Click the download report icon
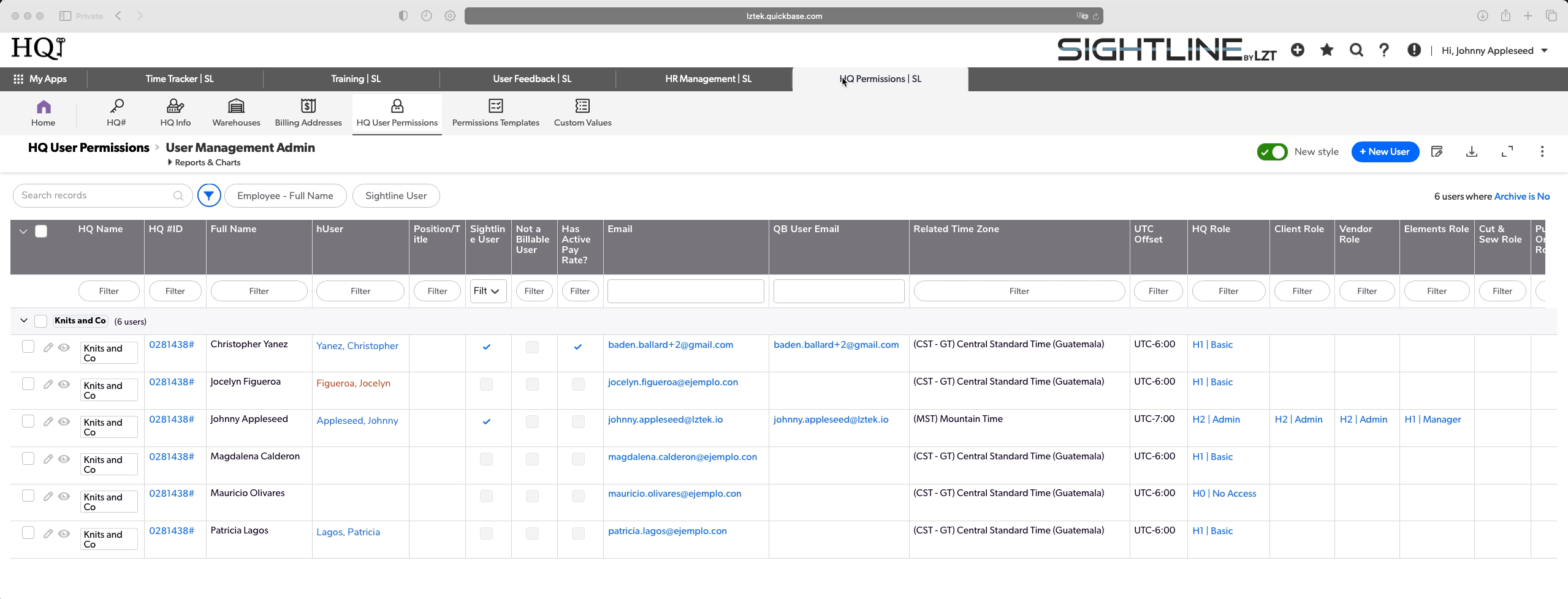The height and width of the screenshot is (599, 1568). click(x=1471, y=152)
